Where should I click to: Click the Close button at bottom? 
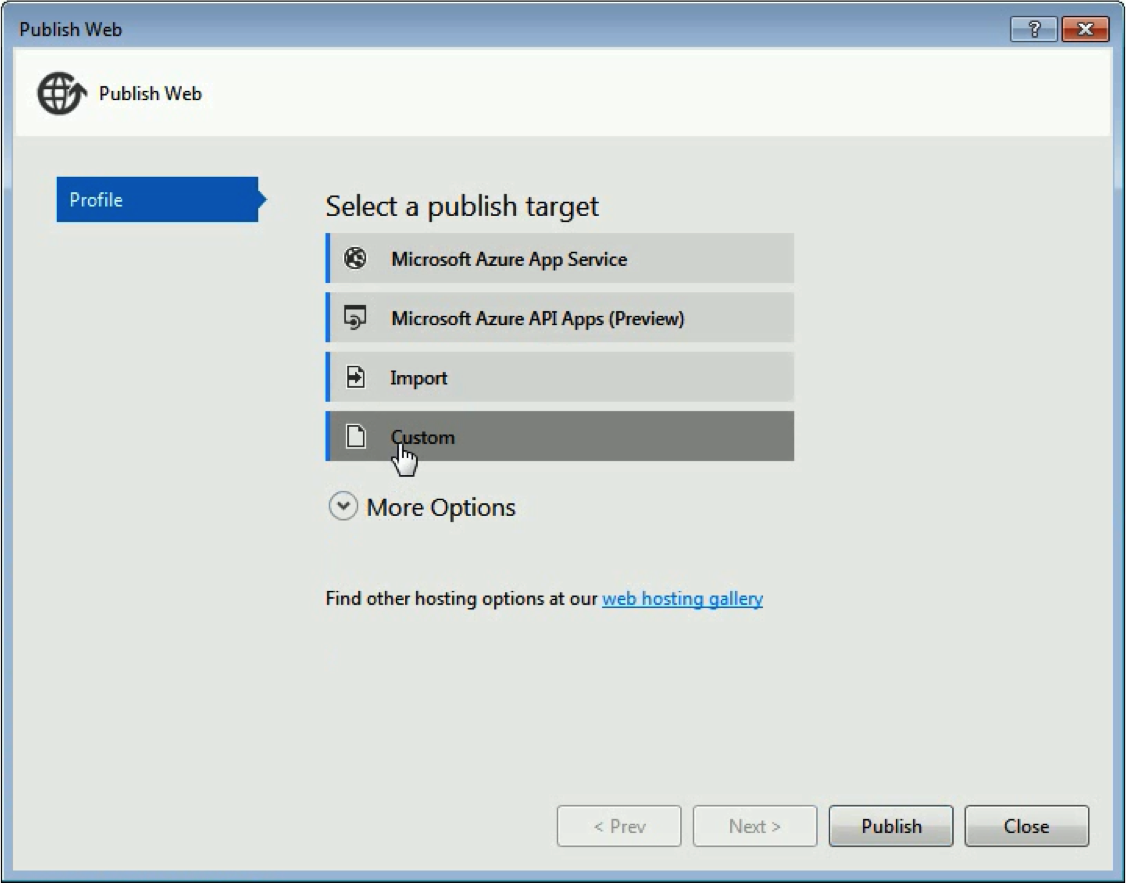pyautogui.click(x=1027, y=826)
